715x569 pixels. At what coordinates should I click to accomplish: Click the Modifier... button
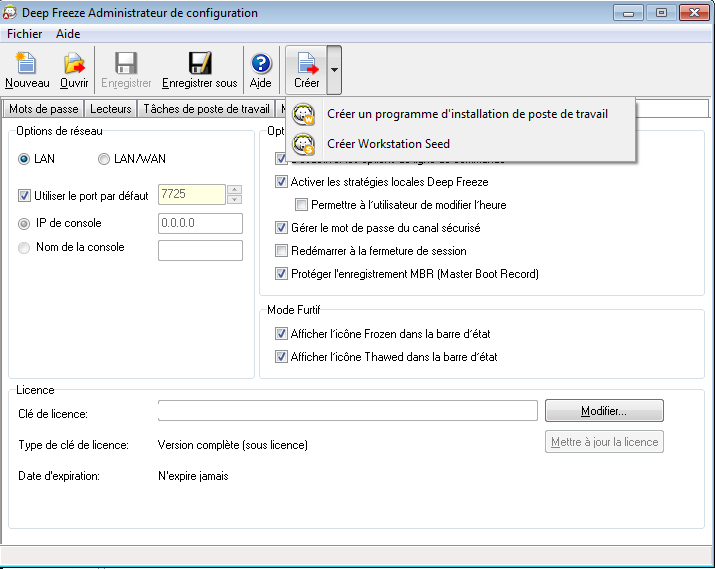(604, 411)
